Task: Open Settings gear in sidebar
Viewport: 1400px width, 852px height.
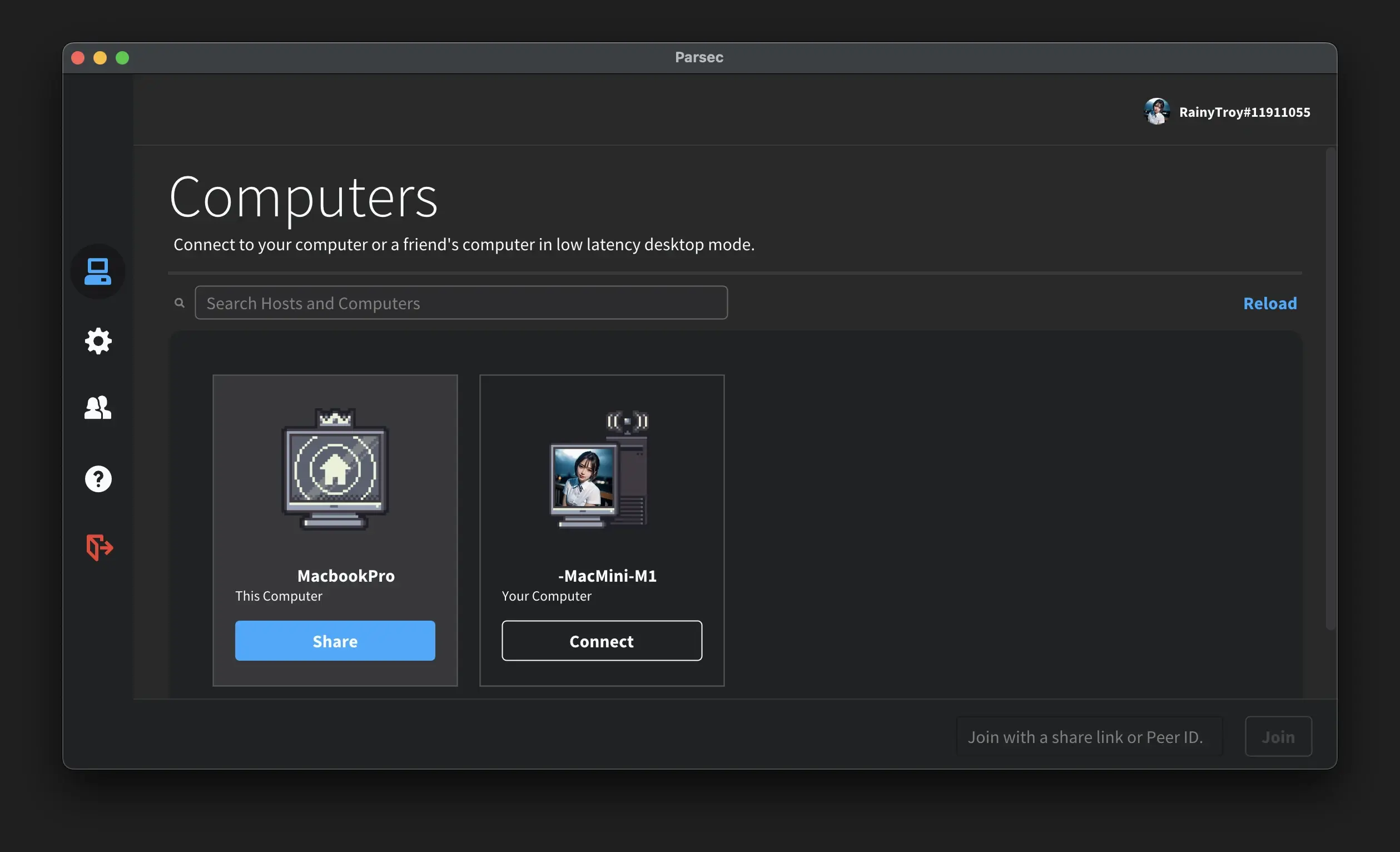Action: click(98, 341)
